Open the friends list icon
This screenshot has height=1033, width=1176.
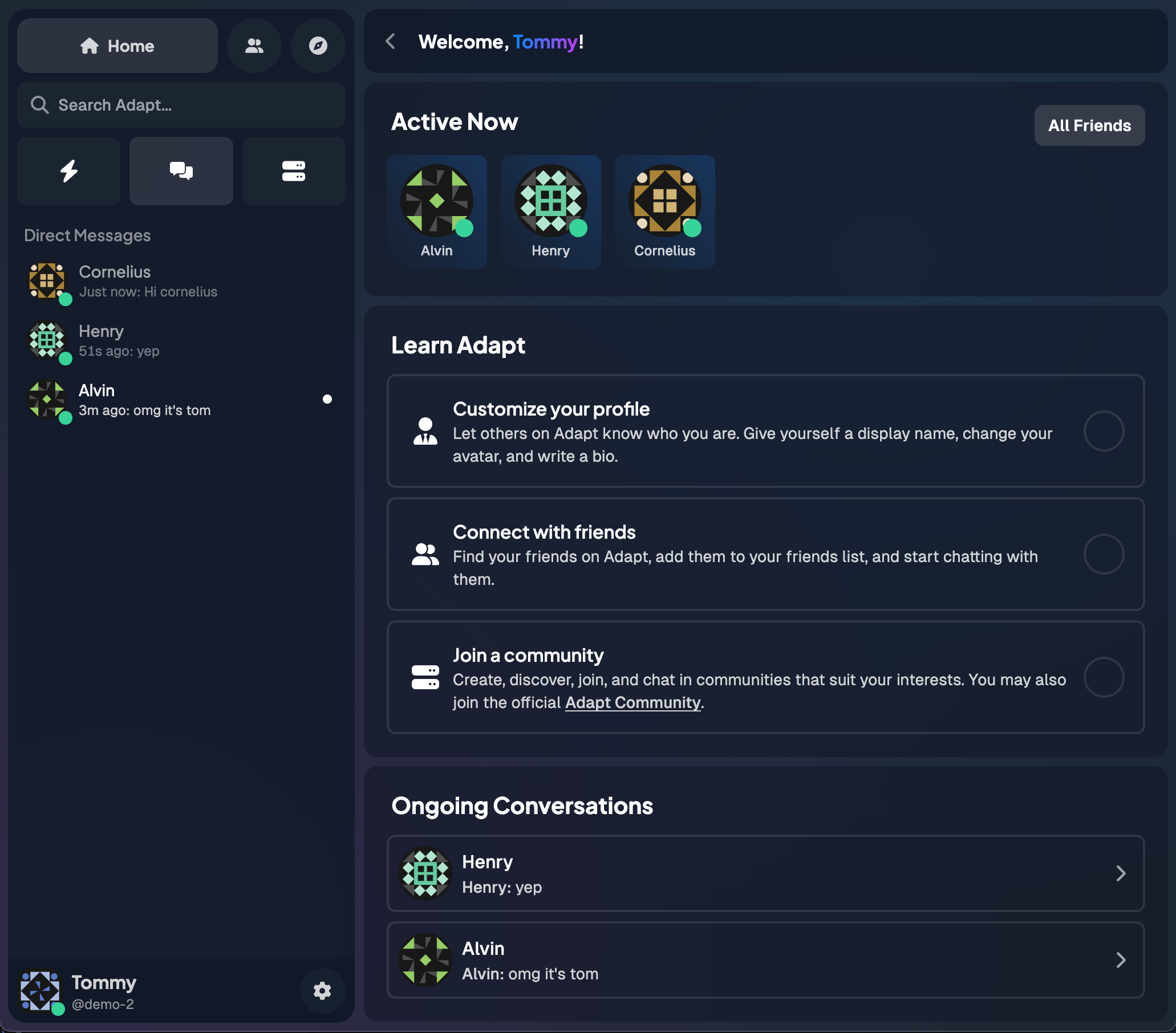click(x=254, y=46)
